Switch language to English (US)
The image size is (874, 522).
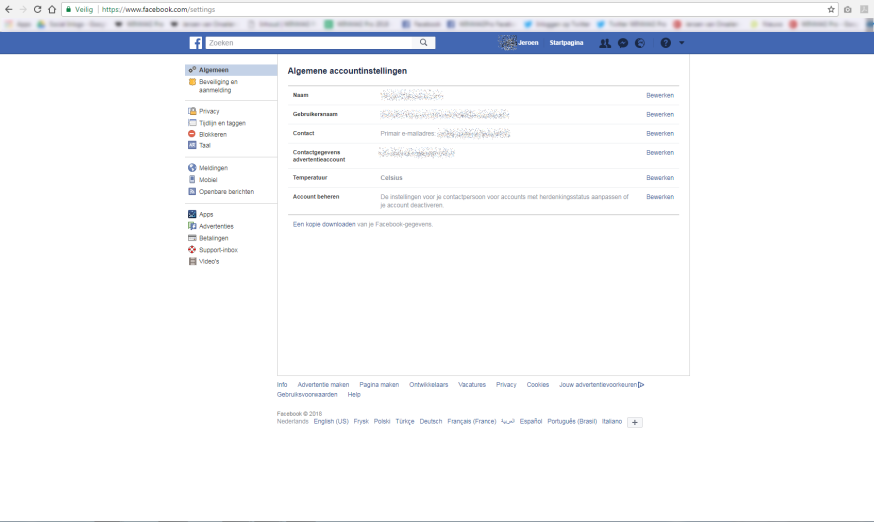click(x=331, y=422)
